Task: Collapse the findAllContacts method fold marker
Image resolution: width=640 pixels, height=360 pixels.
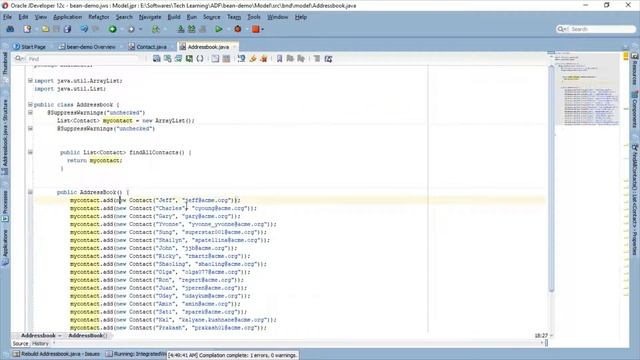Action: click(30, 152)
